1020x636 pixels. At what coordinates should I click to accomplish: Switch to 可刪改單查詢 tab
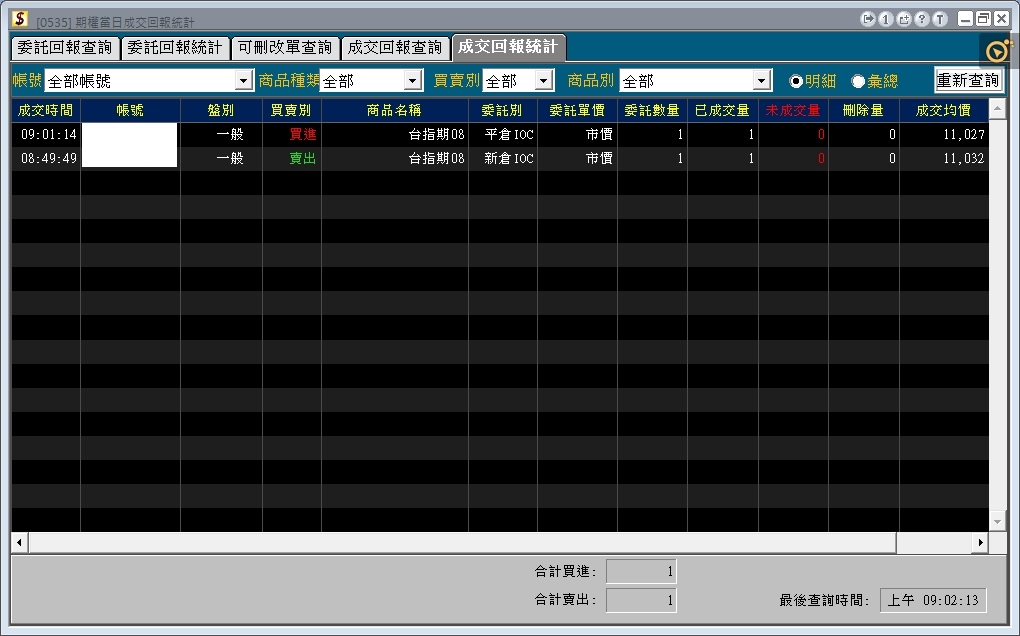click(x=285, y=47)
